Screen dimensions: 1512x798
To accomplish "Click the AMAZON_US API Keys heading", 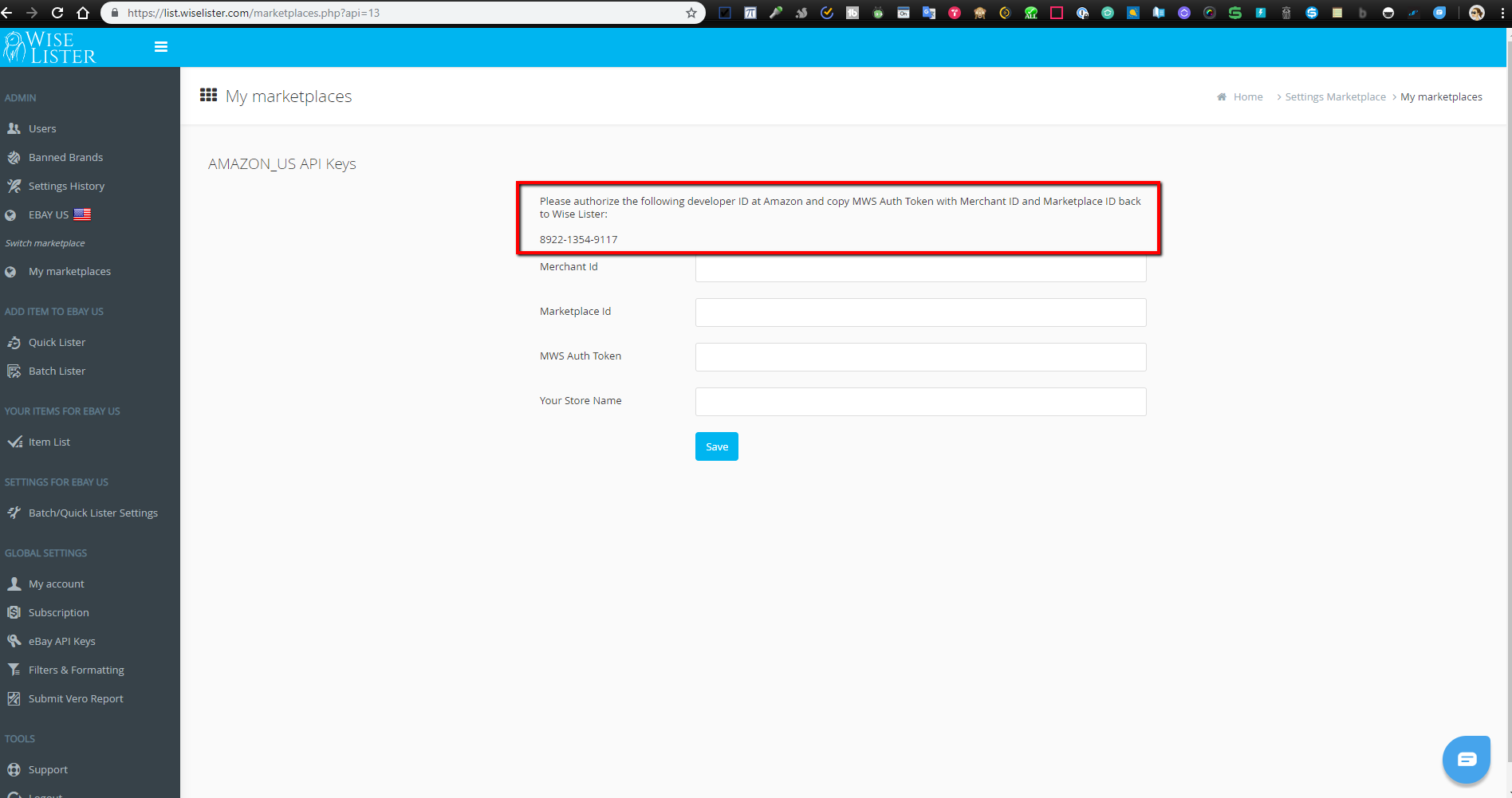I will coord(282,163).
